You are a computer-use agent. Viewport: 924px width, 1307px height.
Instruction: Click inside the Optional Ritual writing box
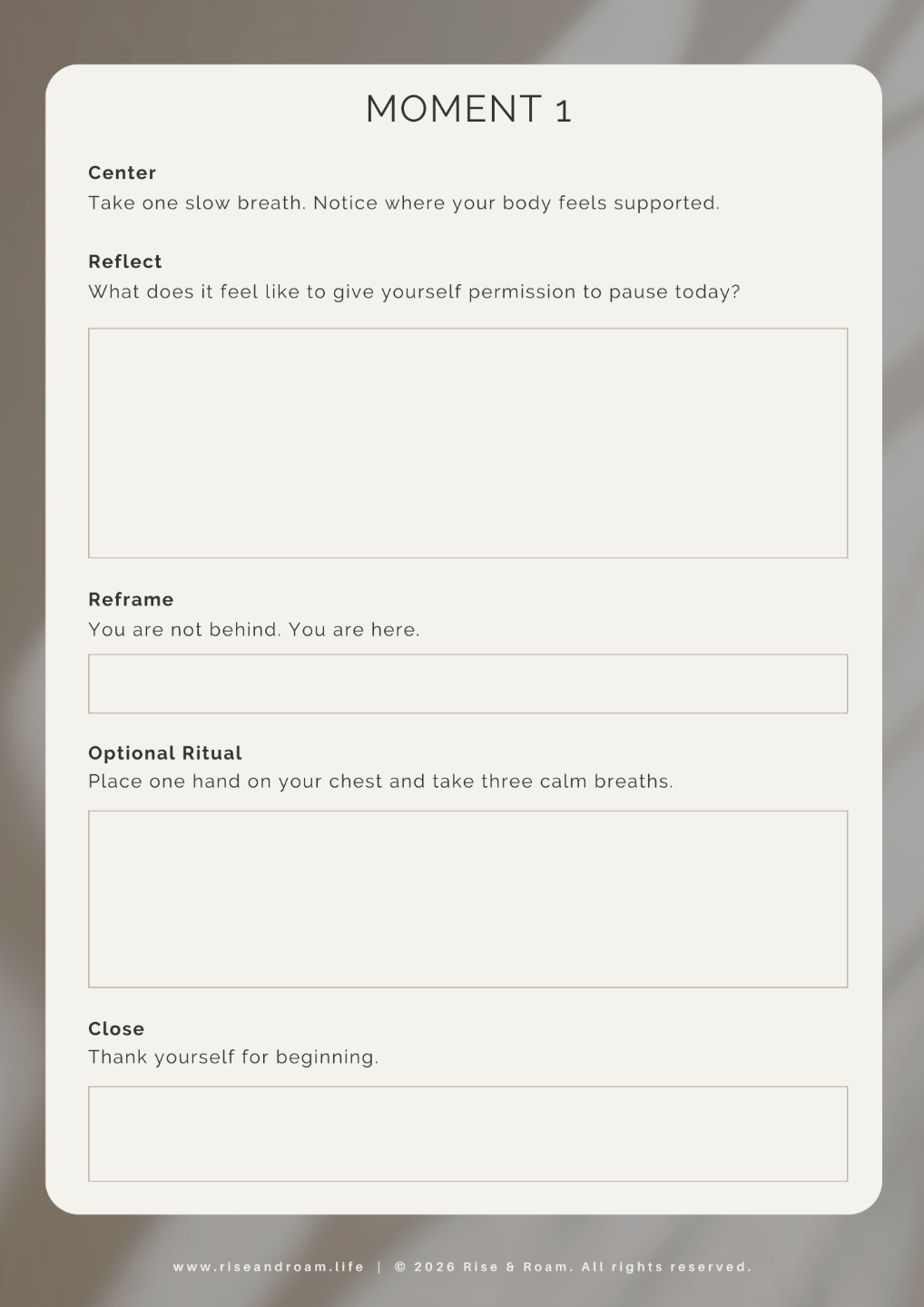tap(468, 899)
